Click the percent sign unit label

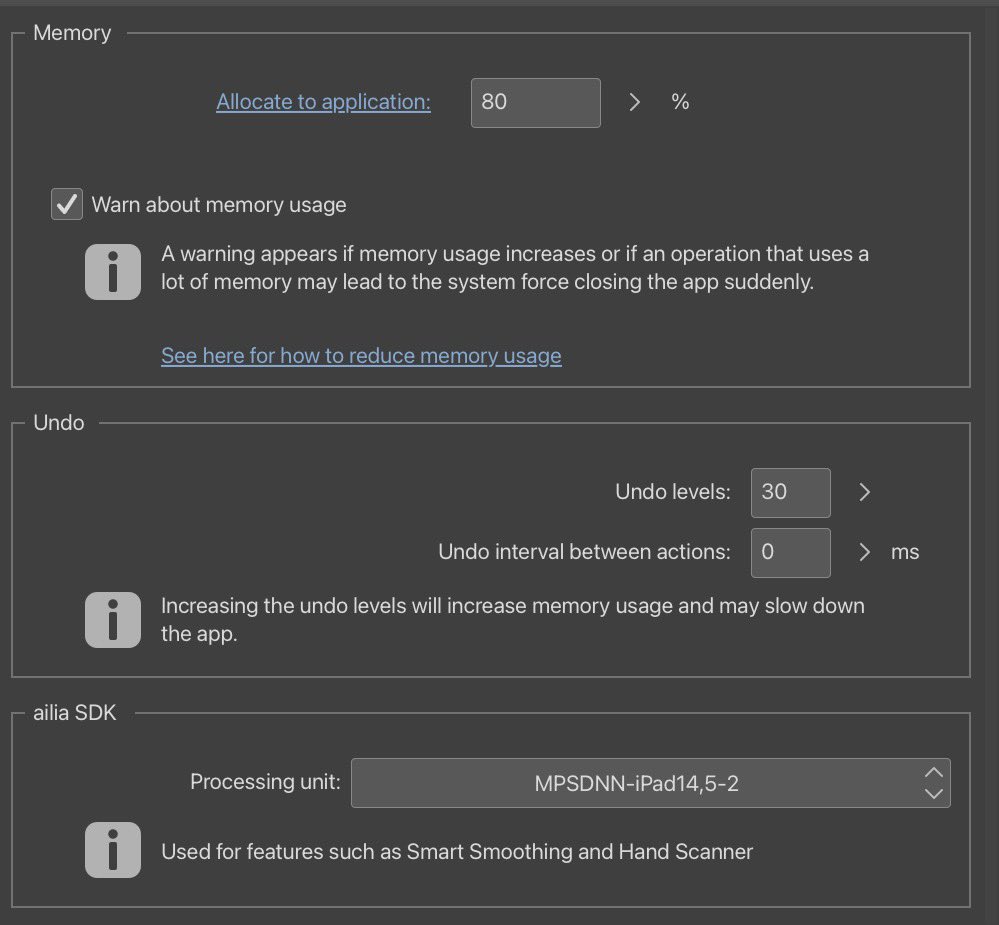coord(680,102)
